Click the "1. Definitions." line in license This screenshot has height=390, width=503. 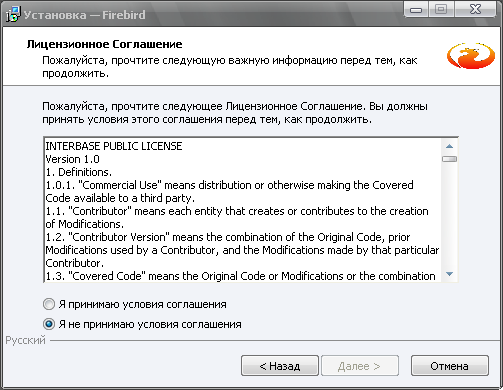click(78, 172)
